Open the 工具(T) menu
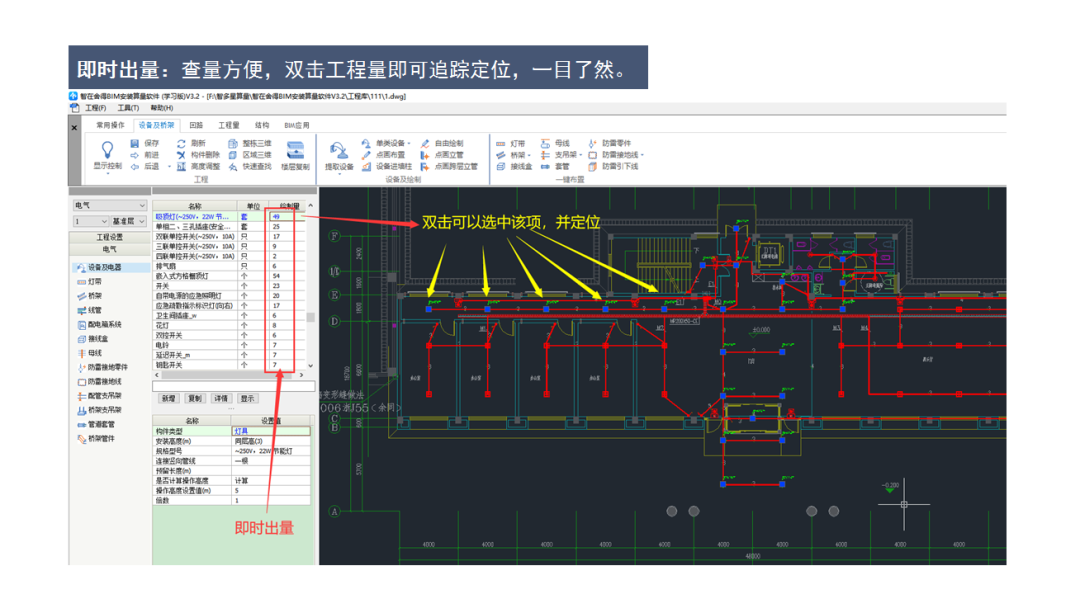The height and width of the screenshot is (613, 1080). 128,108
